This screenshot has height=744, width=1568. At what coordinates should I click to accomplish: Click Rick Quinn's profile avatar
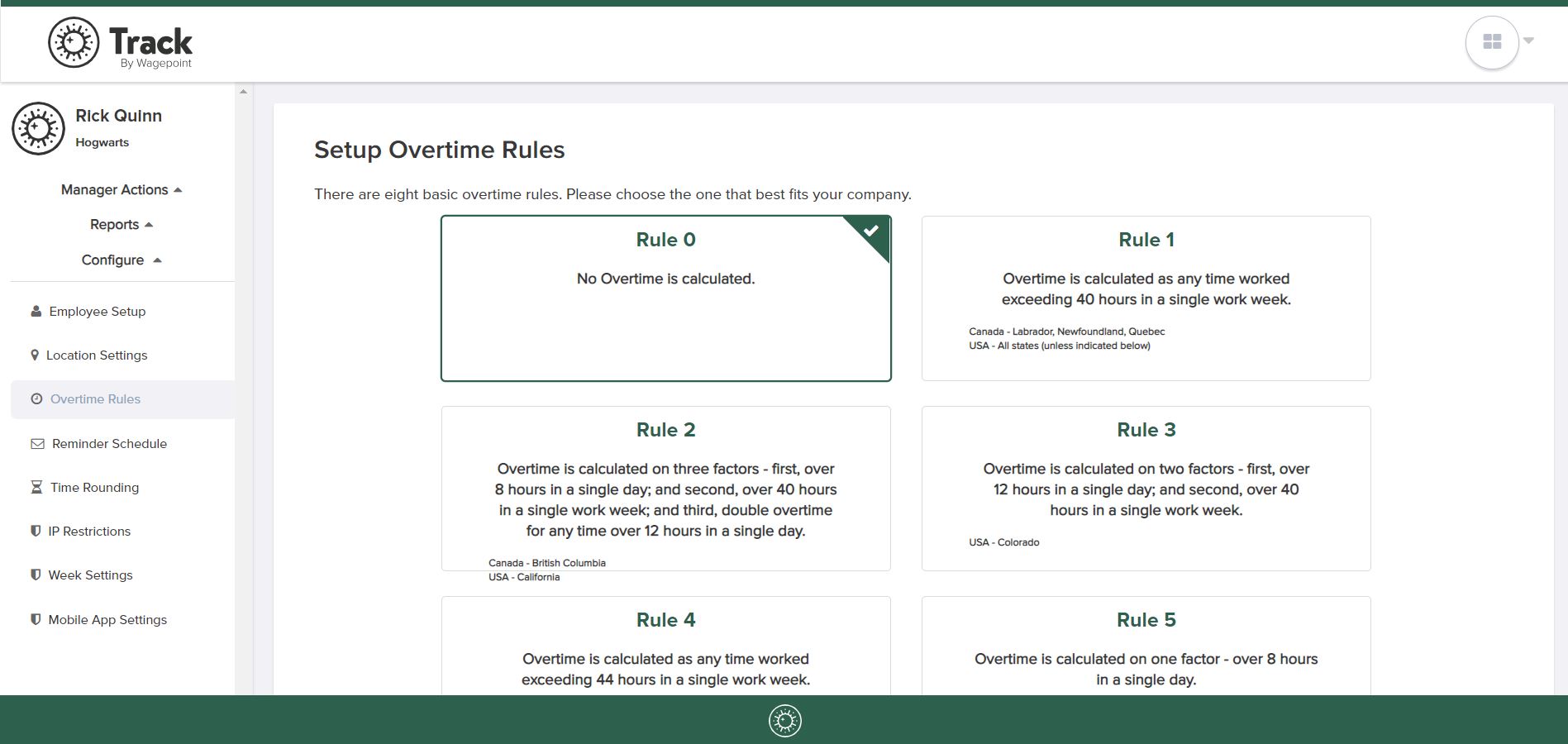[38, 128]
